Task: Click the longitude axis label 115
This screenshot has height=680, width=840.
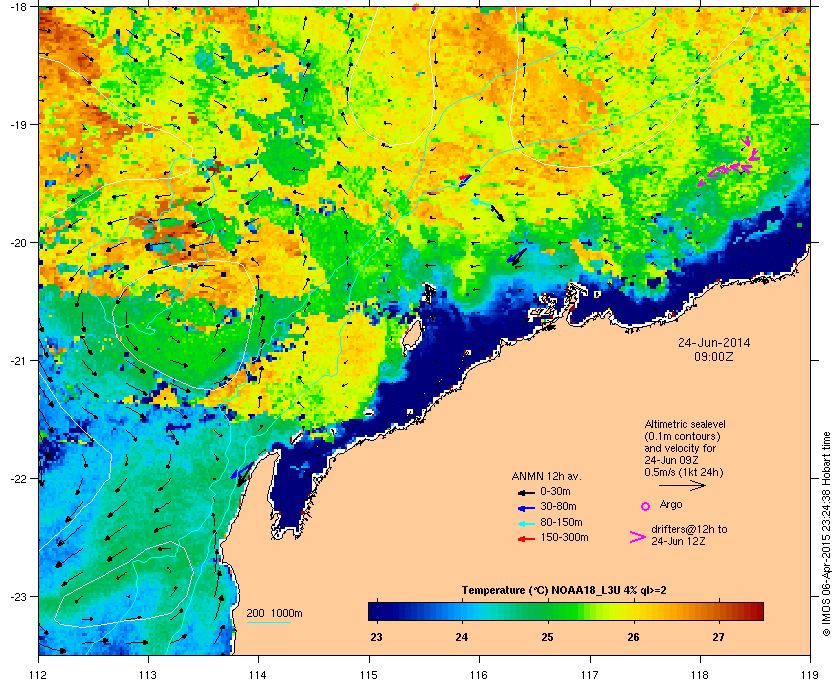Action: click(x=369, y=674)
